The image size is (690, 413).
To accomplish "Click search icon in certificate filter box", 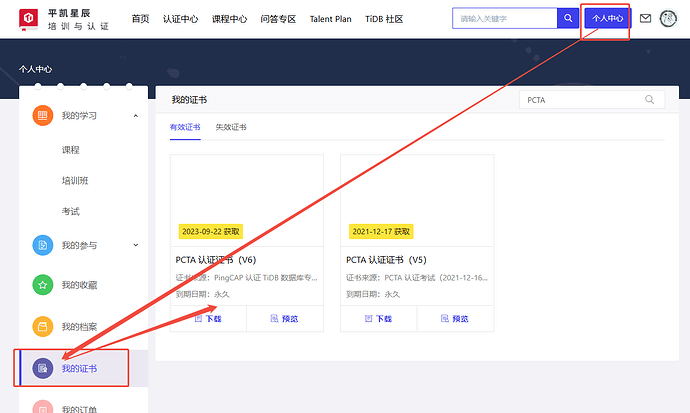I will point(650,100).
